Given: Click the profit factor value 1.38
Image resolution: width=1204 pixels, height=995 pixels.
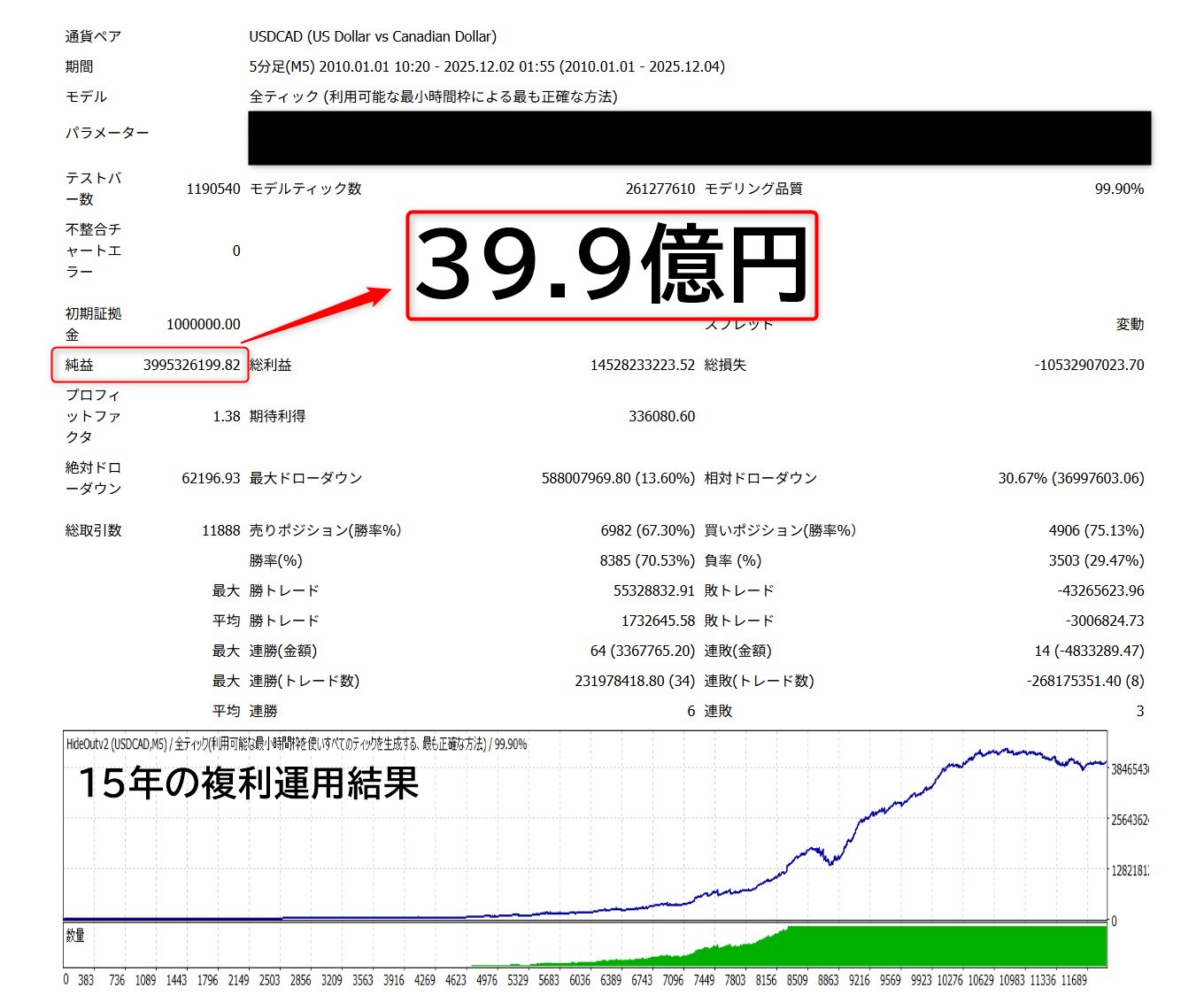Looking at the screenshot, I should point(226,416).
